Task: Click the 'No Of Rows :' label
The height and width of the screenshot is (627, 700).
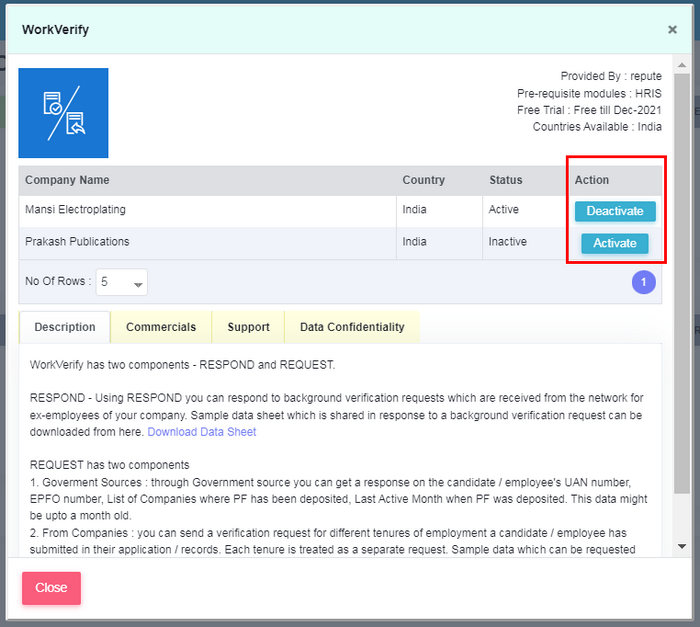Action: (x=58, y=281)
